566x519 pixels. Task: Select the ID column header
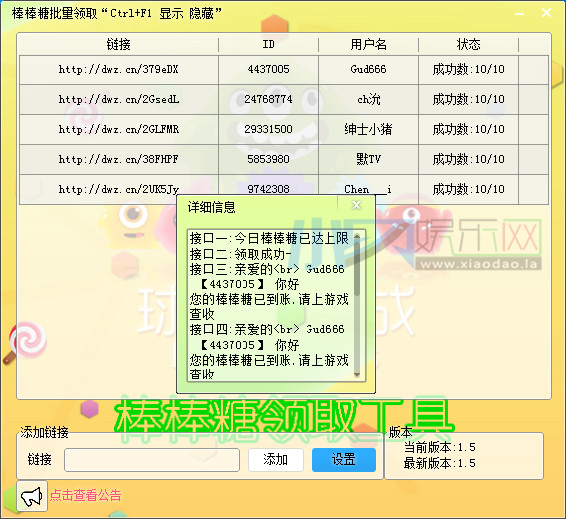pos(268,44)
